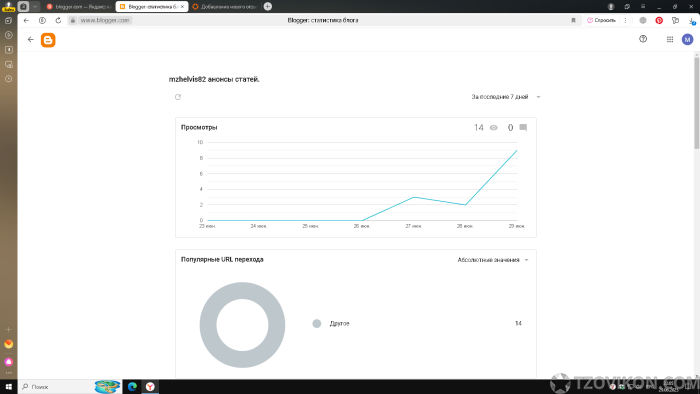The height and width of the screenshot is (394, 700).
Task: Open sidebar history clock icon
Action: [x=8, y=79]
